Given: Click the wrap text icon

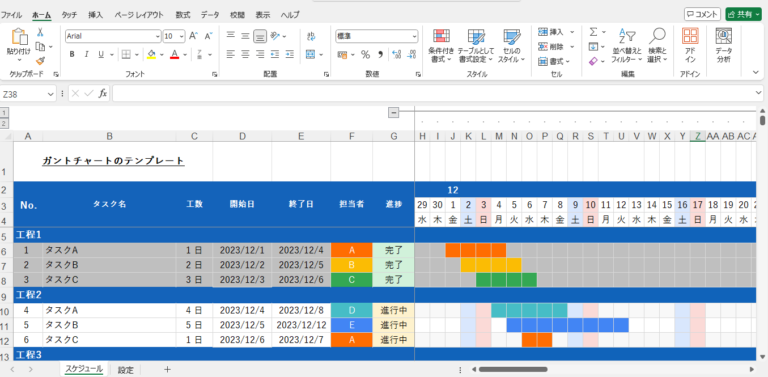Looking at the screenshot, I should point(311,36).
